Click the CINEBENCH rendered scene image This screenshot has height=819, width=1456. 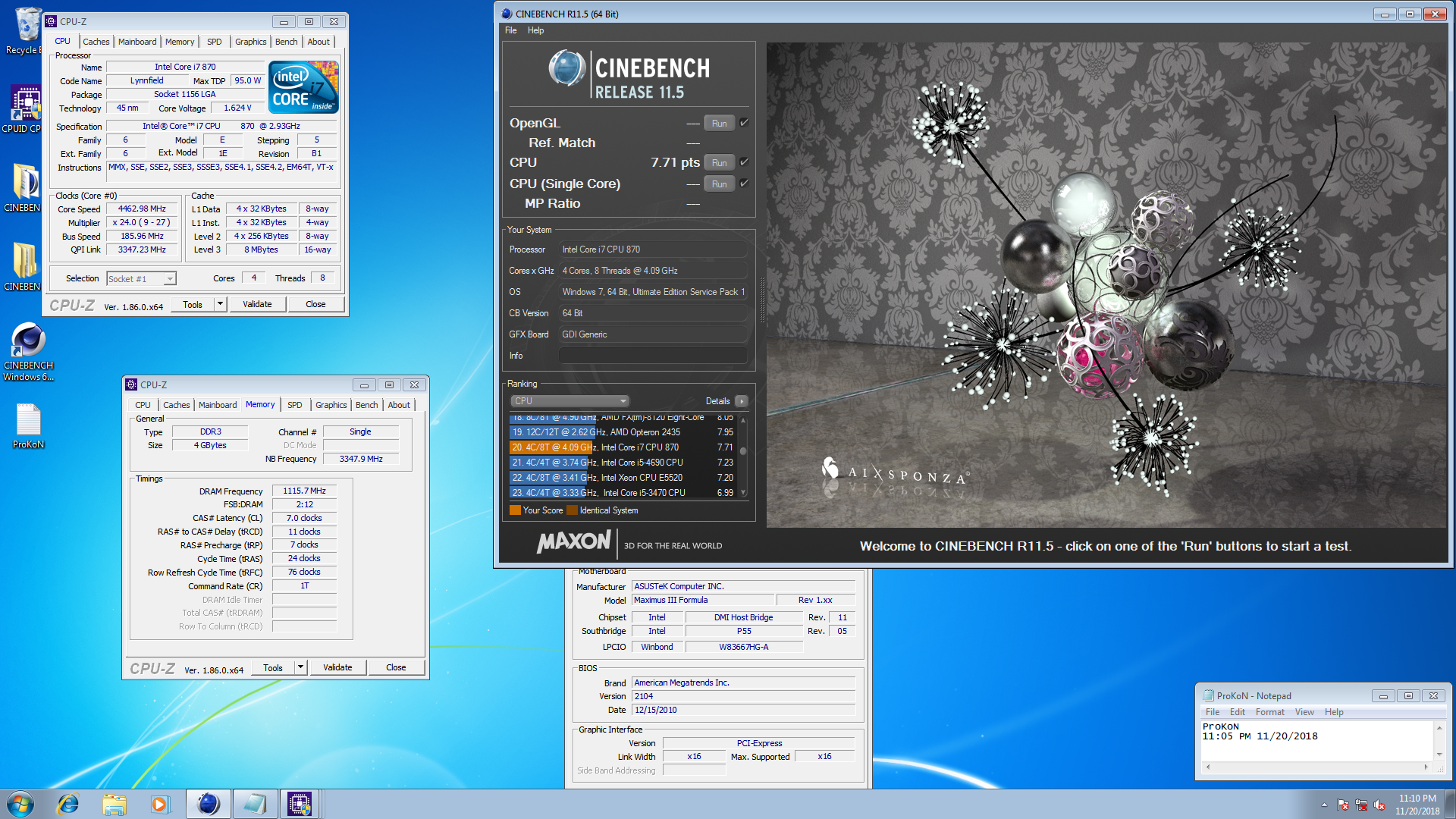1106,284
